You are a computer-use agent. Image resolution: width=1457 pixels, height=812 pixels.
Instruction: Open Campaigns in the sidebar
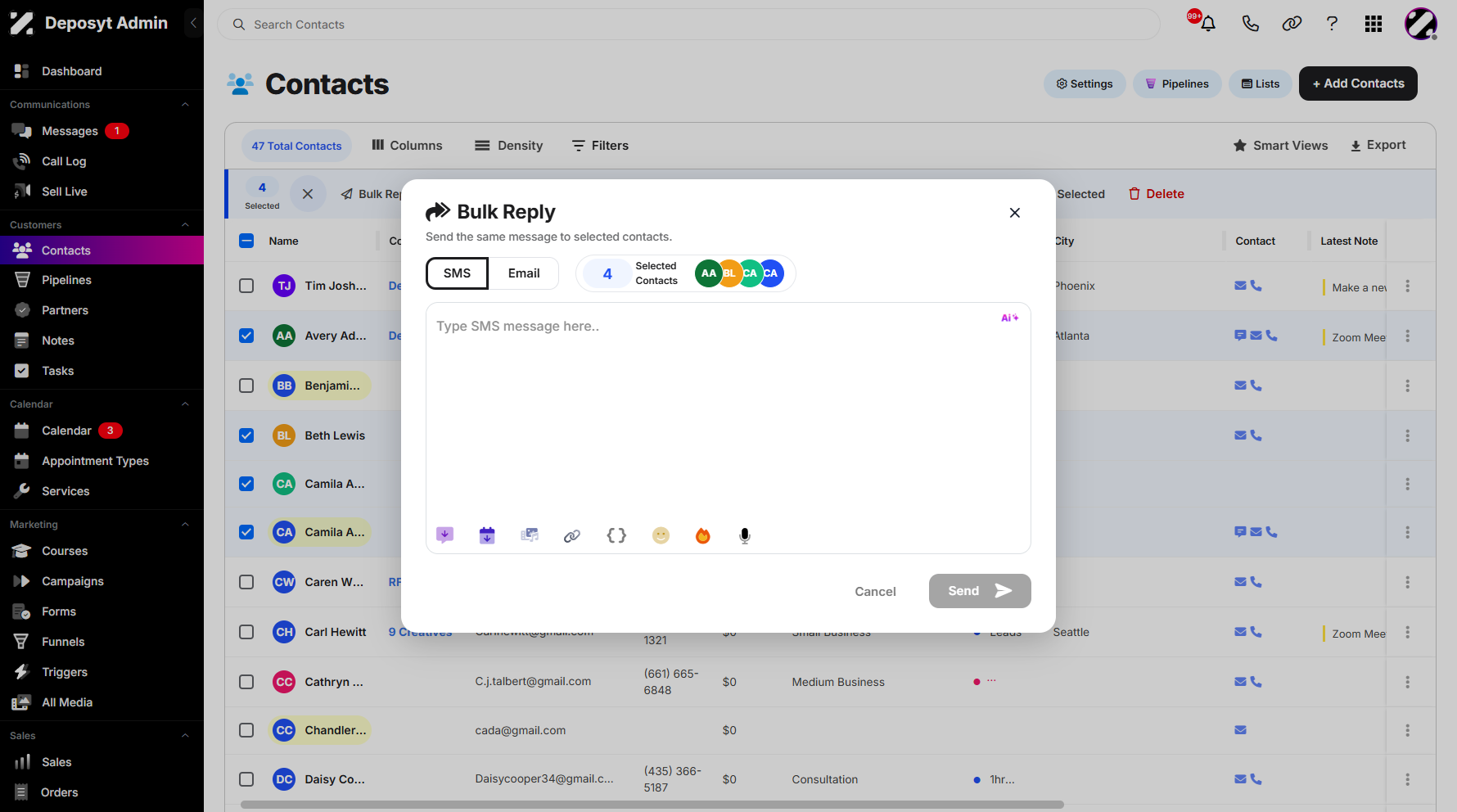pos(73,581)
